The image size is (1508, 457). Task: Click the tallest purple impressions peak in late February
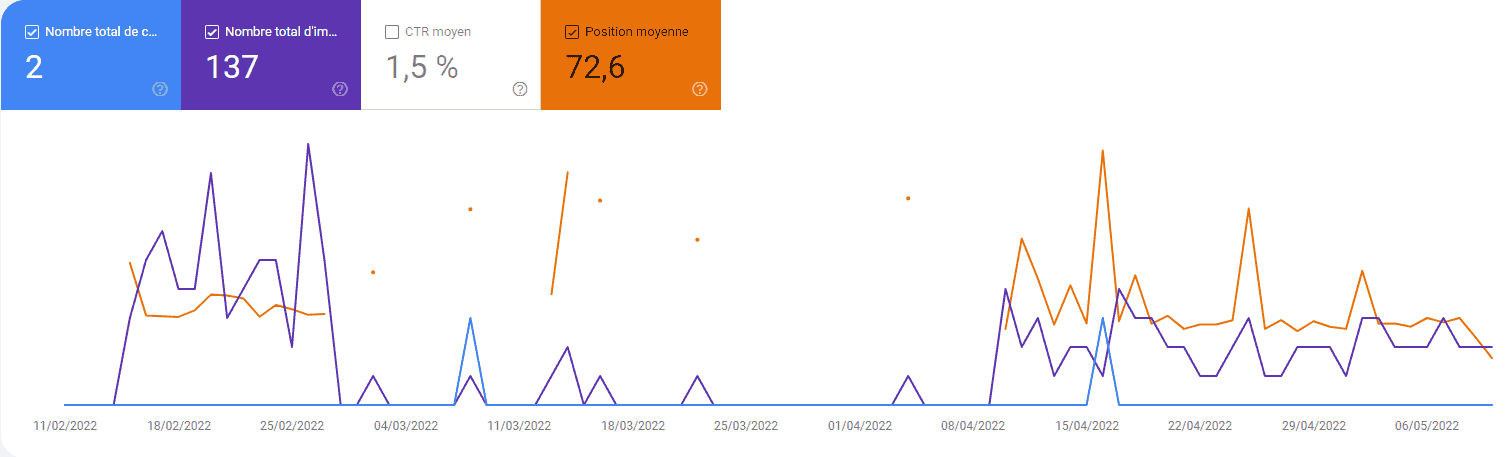pyautogui.click(x=308, y=144)
